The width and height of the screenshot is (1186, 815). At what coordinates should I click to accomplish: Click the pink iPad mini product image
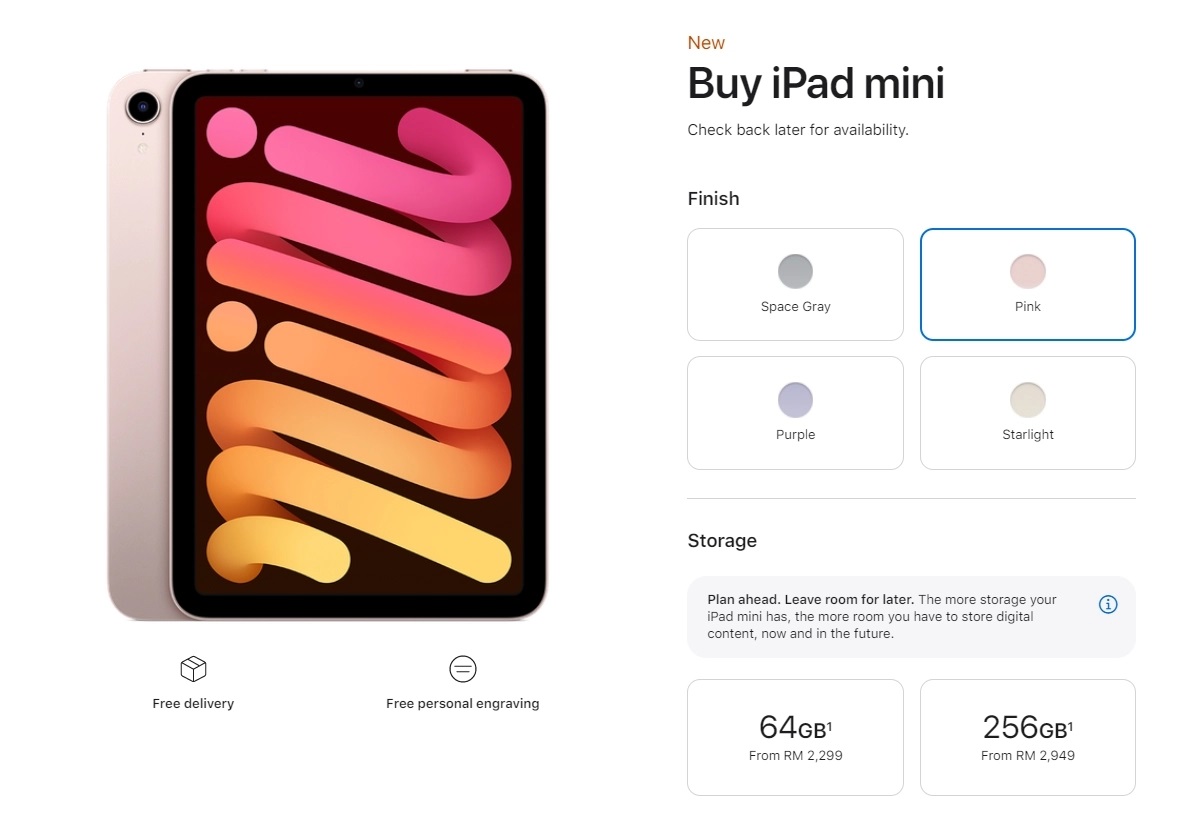pos(327,345)
